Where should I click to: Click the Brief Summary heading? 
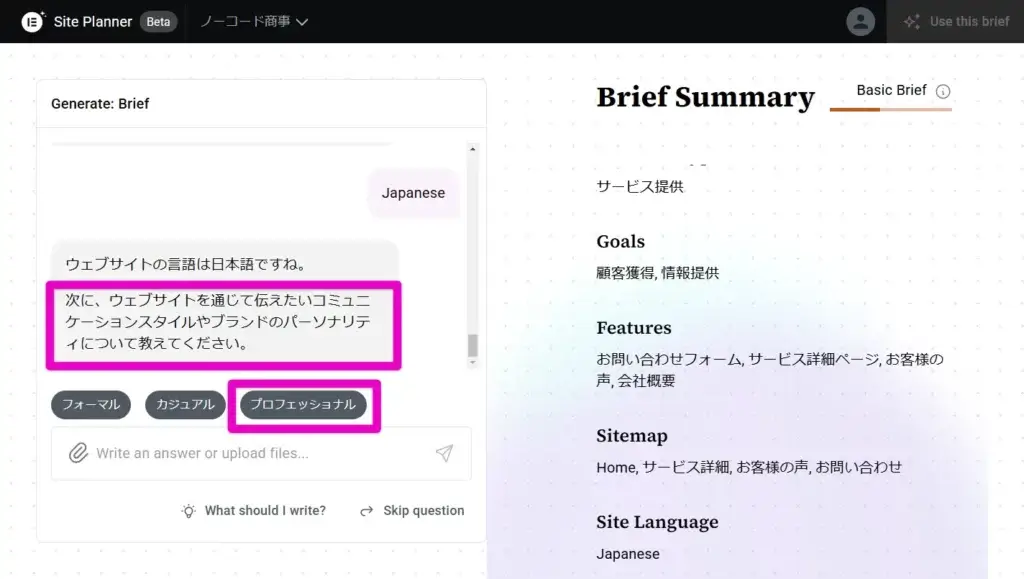click(x=705, y=97)
